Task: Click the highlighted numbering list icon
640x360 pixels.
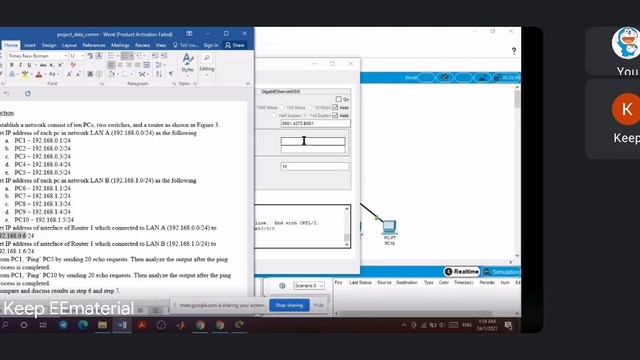Action: 127,56
